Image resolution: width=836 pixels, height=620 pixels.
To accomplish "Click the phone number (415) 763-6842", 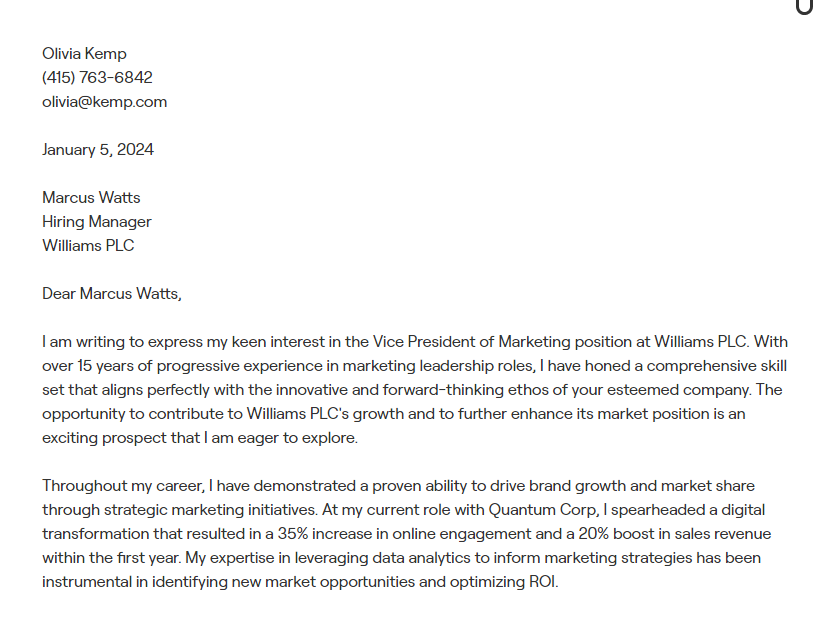I will click(x=97, y=78).
